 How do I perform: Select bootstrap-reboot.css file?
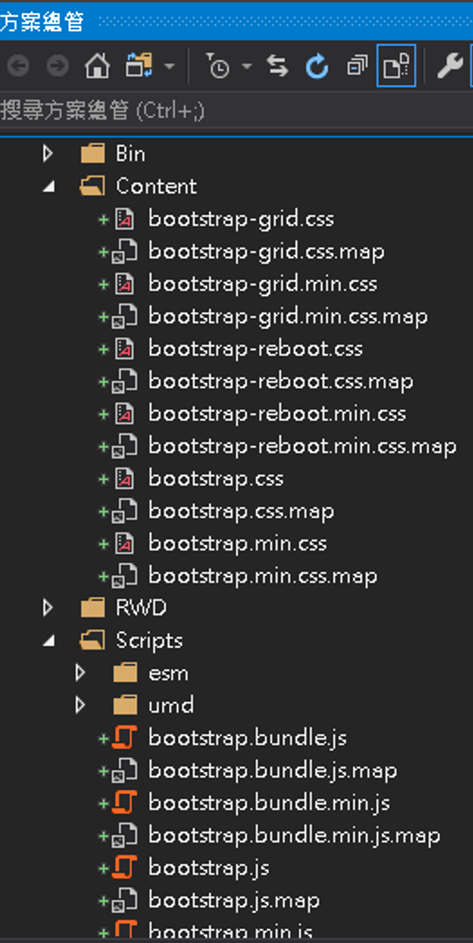point(255,349)
